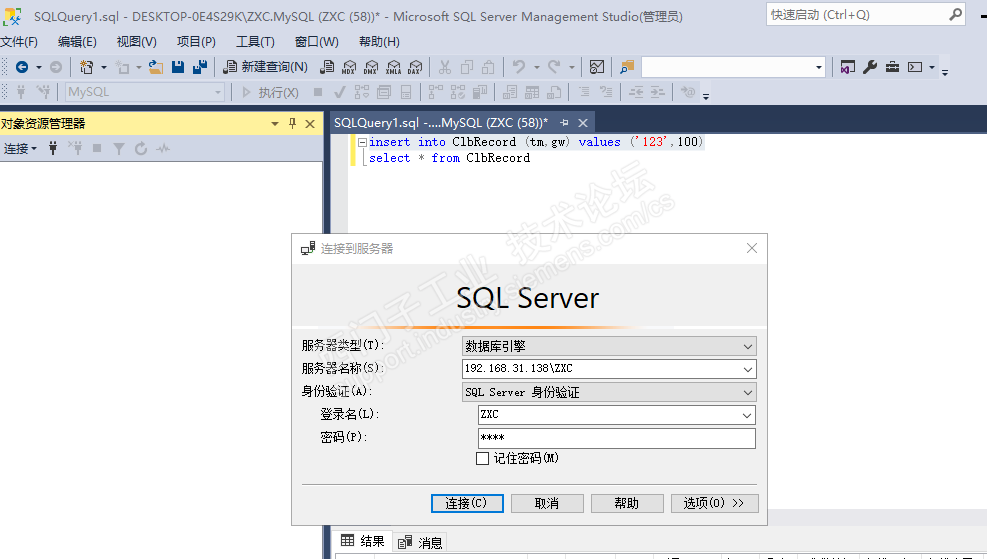
Task: Open the New Project dropdown arrow
Action: pyautogui.click(x=104, y=67)
